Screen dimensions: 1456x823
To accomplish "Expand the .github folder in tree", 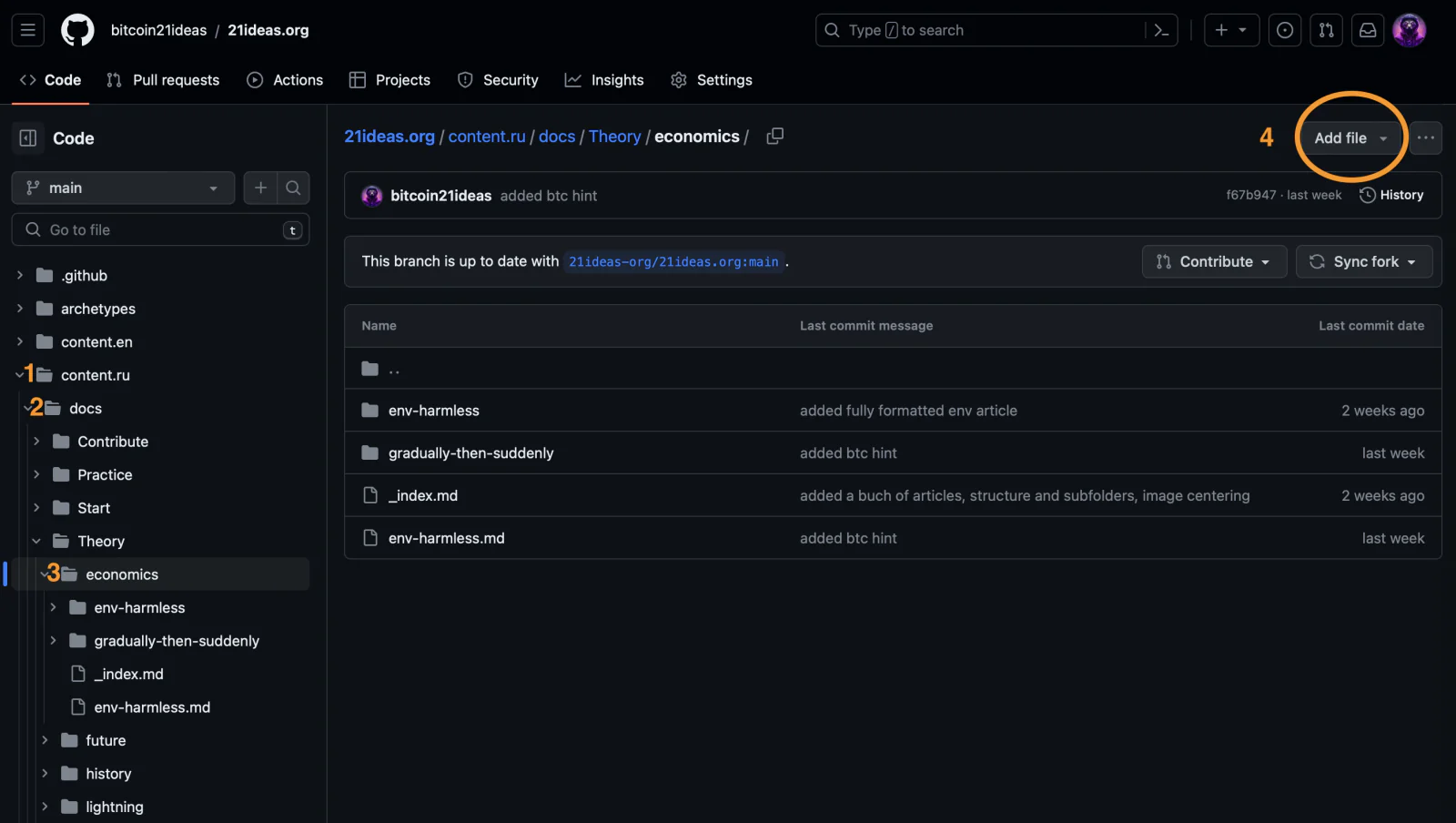I will pyautogui.click(x=20, y=275).
